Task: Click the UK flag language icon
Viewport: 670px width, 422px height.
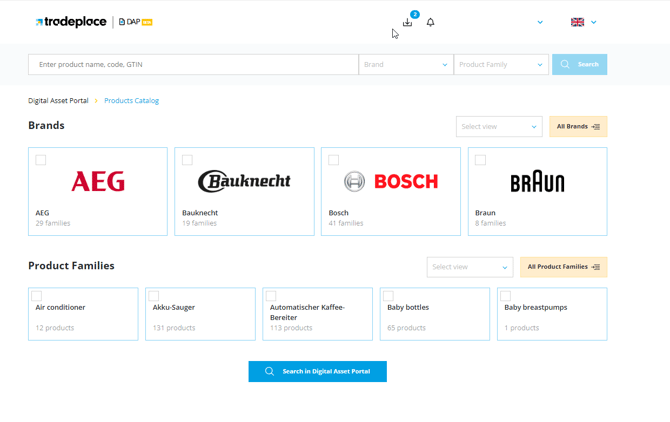Action: coord(577,22)
